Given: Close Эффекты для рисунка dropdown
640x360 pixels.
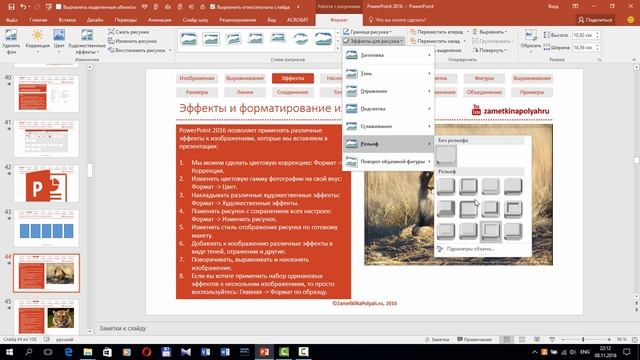Looking at the screenshot, I should coord(373,41).
